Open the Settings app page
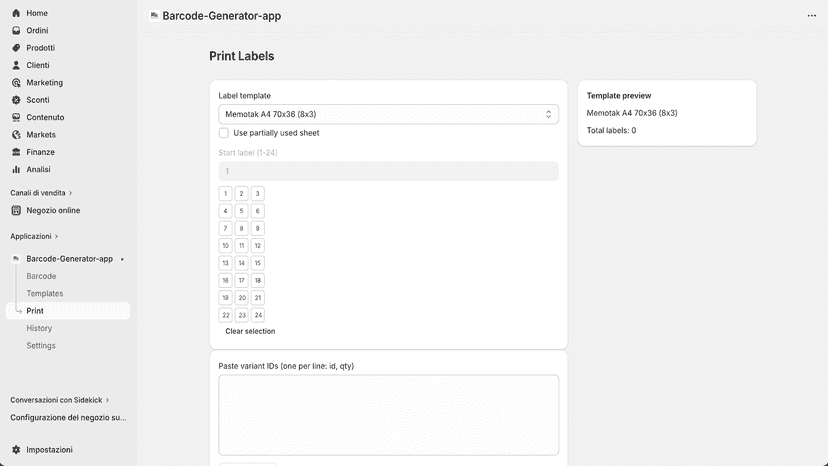828x466 pixels. pos(41,346)
